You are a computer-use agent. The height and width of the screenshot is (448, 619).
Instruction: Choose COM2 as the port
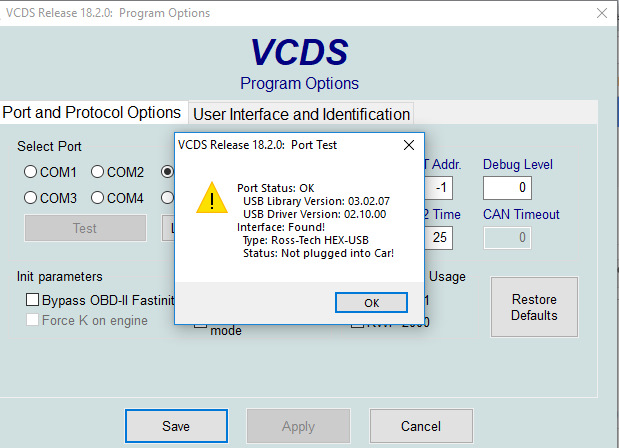pos(98,172)
